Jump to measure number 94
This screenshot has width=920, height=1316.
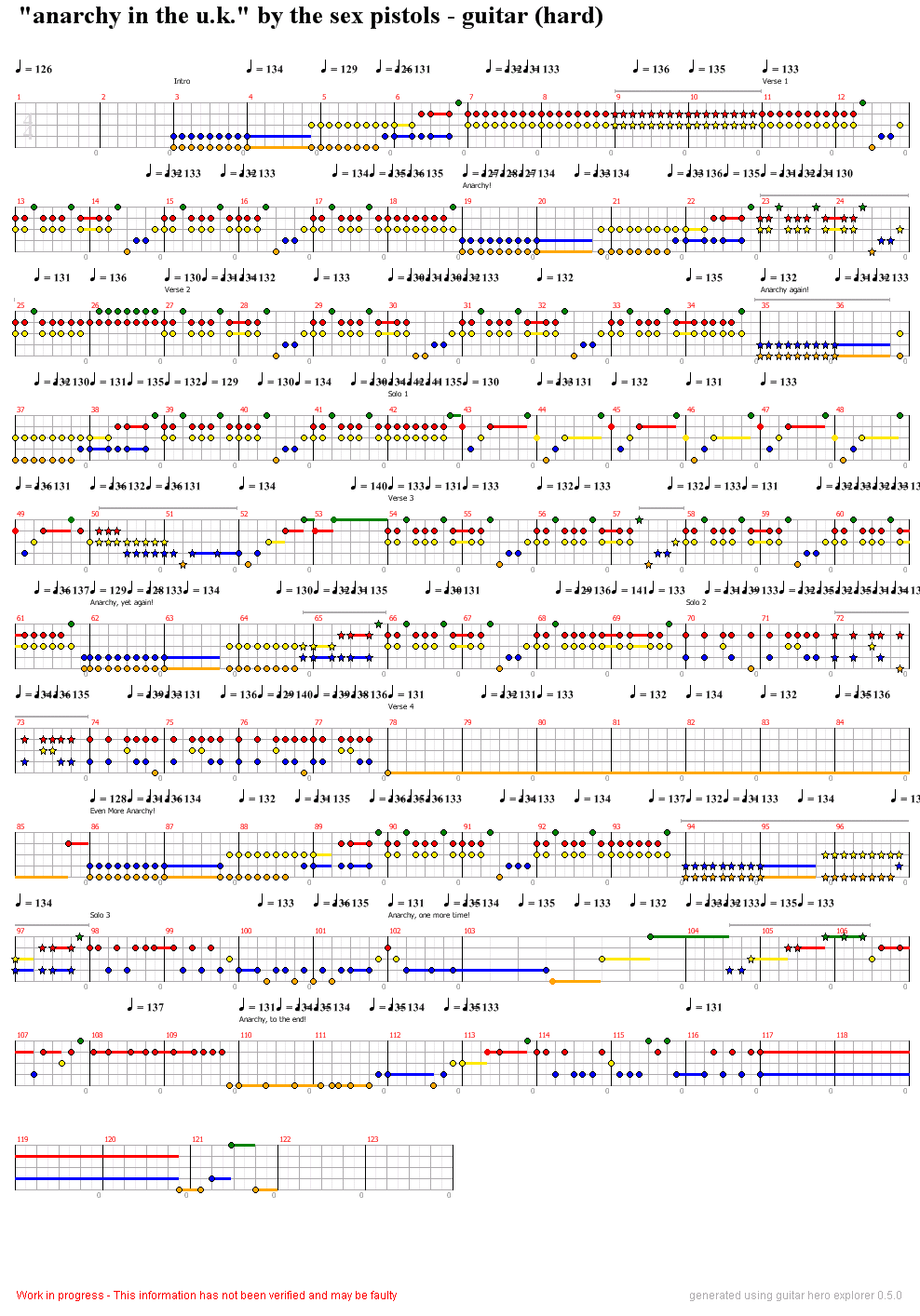(x=691, y=826)
